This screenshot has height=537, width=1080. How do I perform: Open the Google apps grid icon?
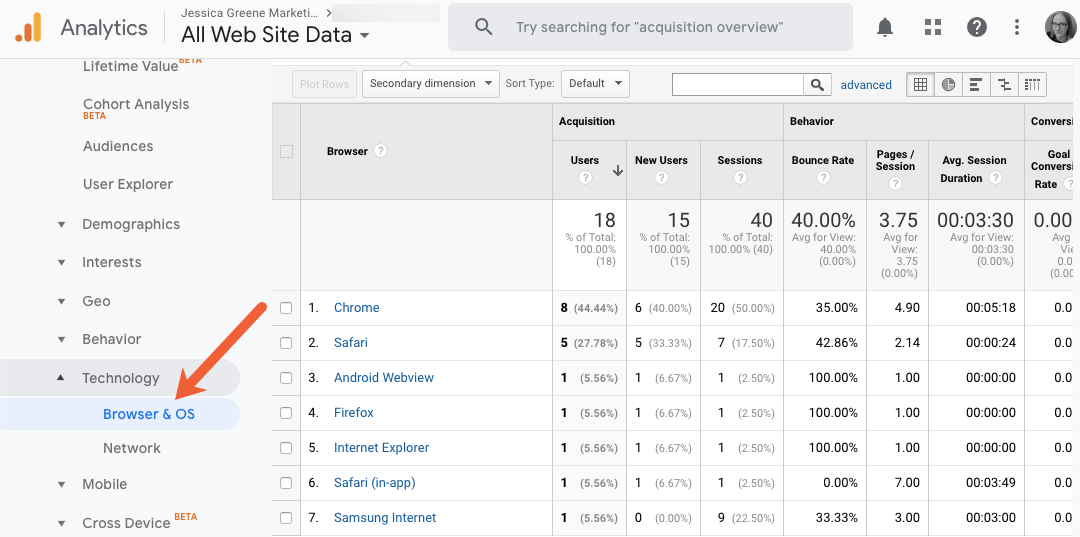click(x=933, y=27)
